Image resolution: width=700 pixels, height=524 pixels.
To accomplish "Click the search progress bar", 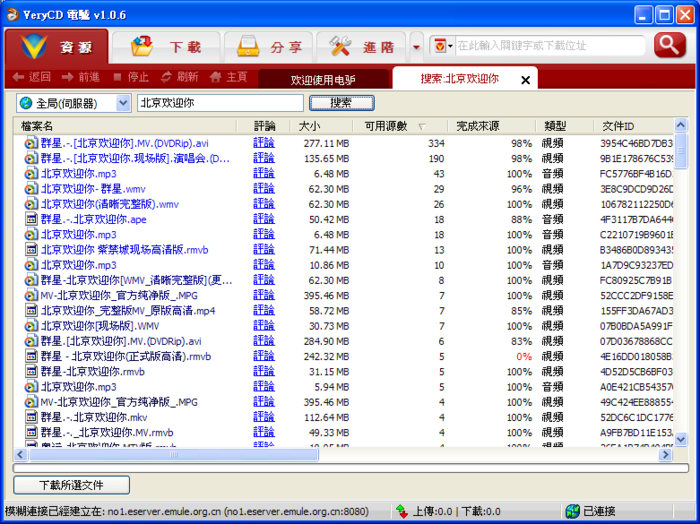I will pos(351,468).
